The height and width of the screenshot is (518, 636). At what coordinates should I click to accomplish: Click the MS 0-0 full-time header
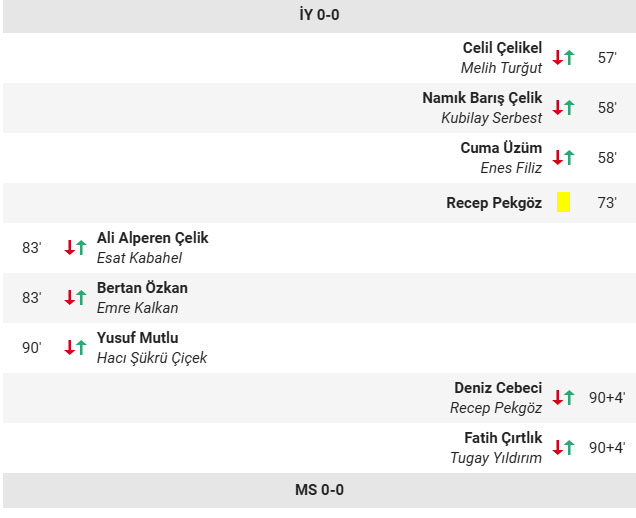click(320, 490)
